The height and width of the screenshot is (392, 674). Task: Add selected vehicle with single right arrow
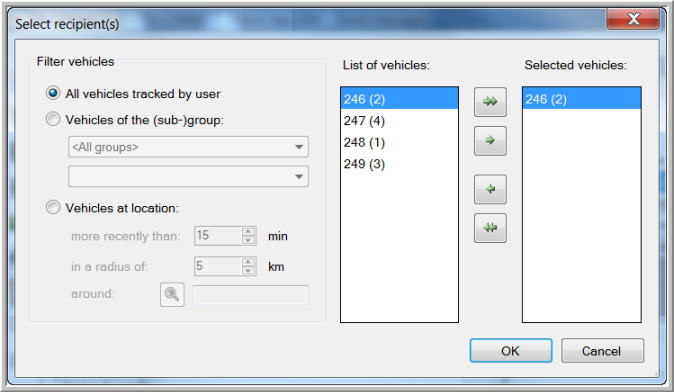pos(490,141)
